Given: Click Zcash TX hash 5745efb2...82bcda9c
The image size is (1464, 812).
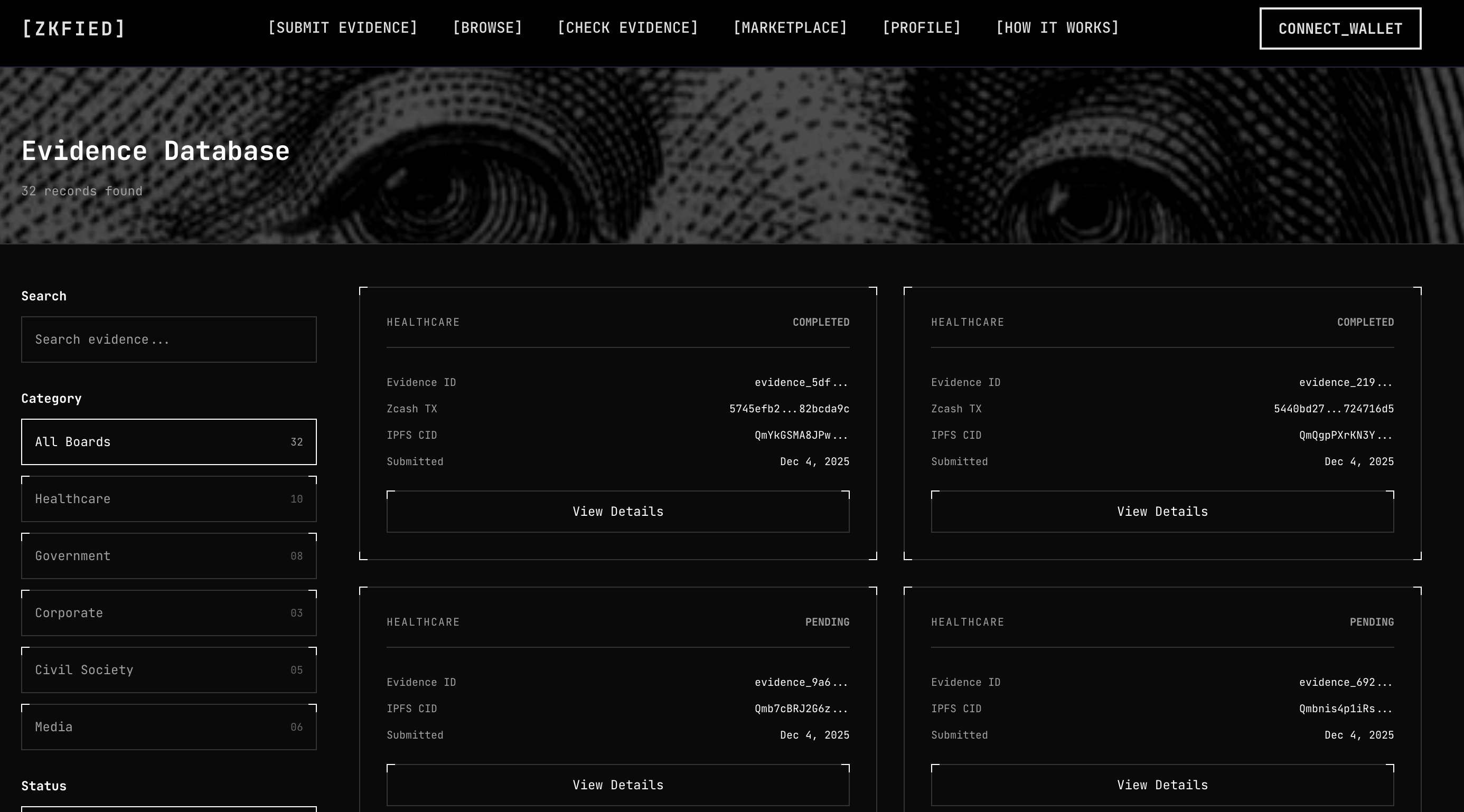Looking at the screenshot, I should pyautogui.click(x=789, y=409).
